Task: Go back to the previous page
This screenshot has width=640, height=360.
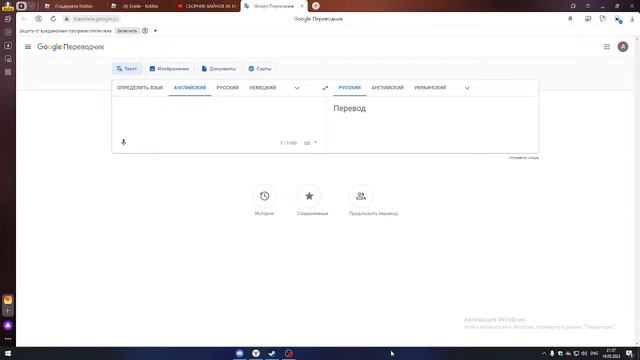Action: tap(24, 19)
